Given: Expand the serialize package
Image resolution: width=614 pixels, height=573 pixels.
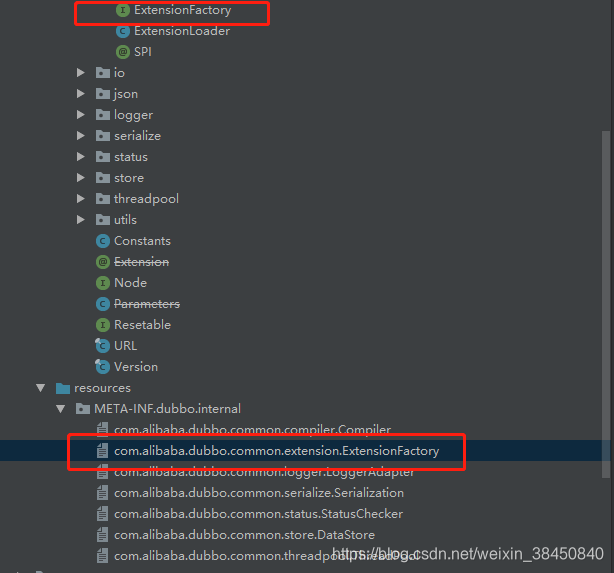Looking at the screenshot, I should click(x=81, y=136).
